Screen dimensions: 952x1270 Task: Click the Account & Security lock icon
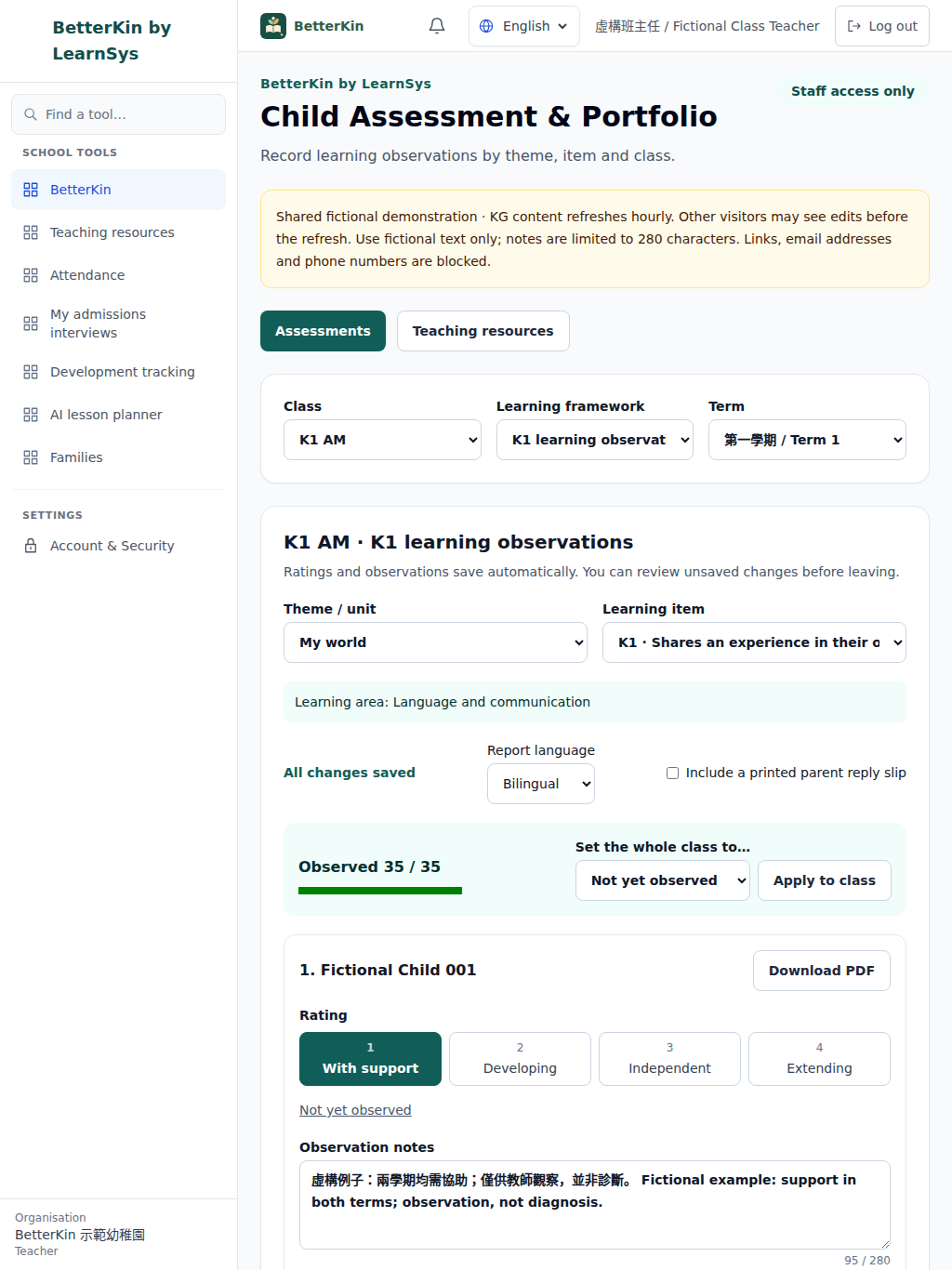[31, 546]
